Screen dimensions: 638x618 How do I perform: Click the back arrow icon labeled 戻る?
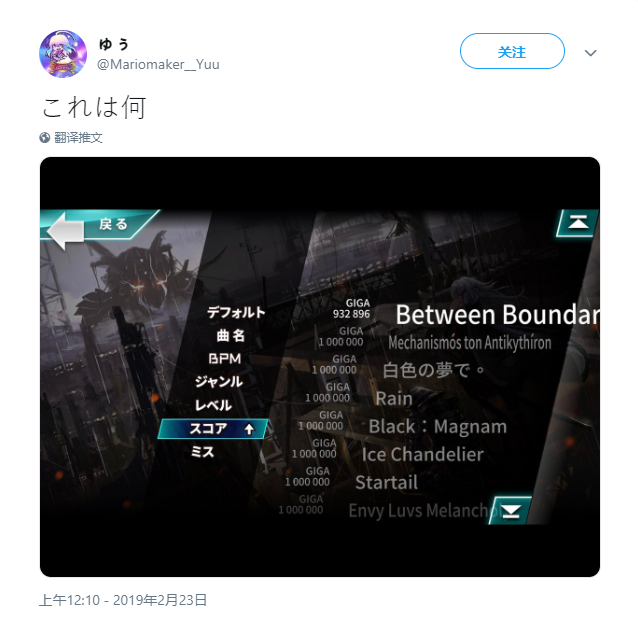67,230
